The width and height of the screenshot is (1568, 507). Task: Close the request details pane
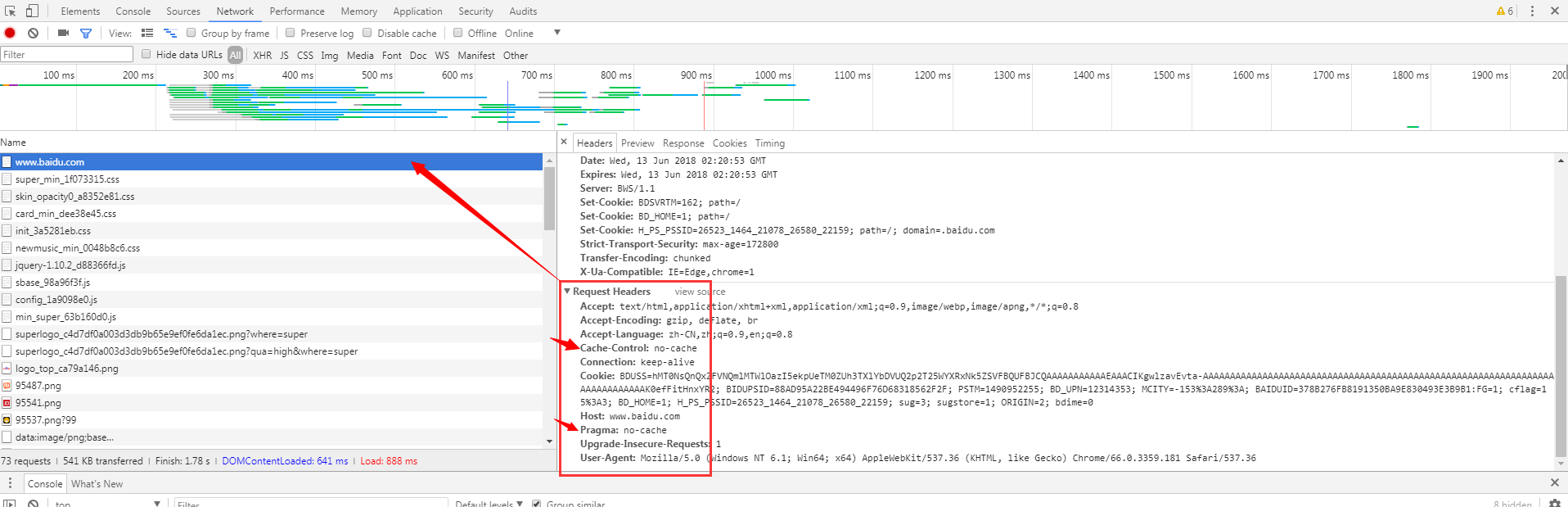point(564,142)
